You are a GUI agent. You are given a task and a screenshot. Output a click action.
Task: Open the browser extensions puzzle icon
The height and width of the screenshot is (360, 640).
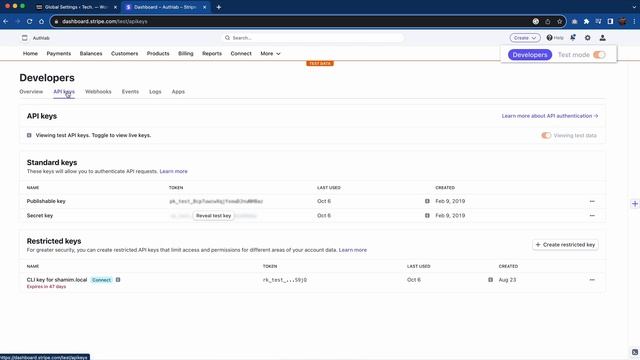point(586,21)
